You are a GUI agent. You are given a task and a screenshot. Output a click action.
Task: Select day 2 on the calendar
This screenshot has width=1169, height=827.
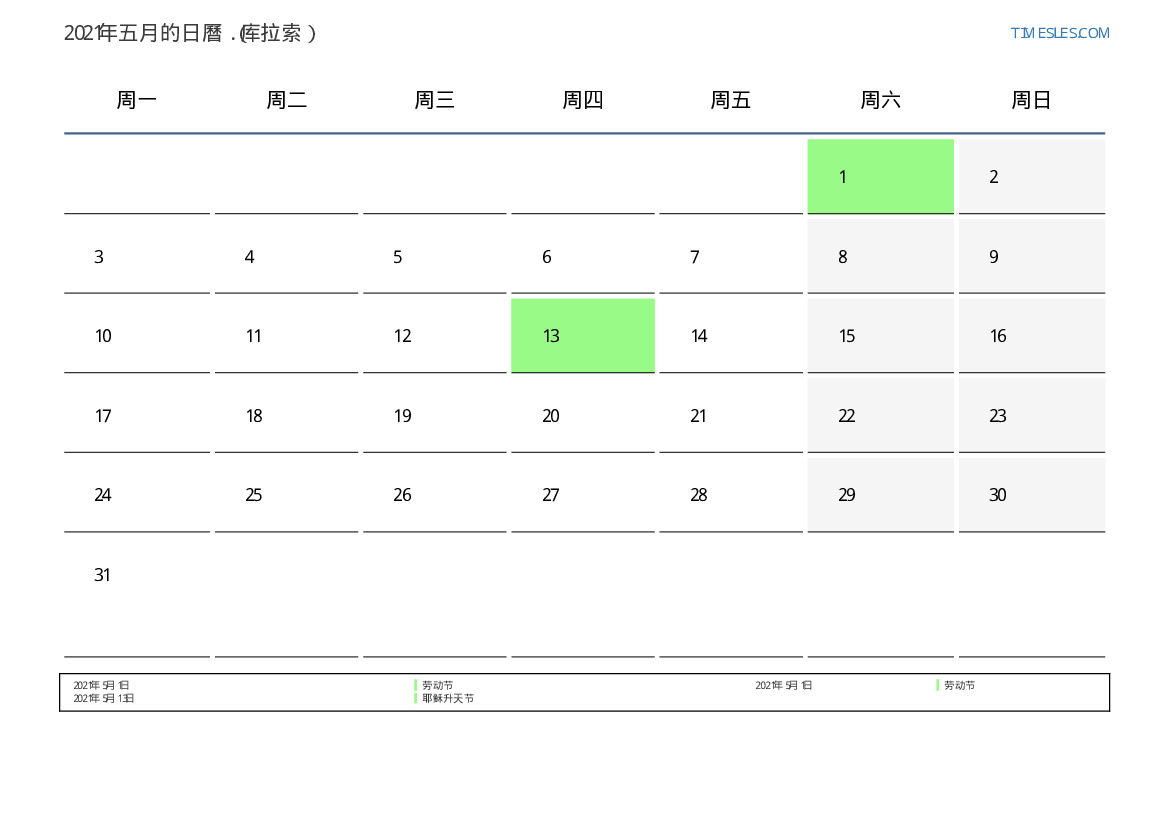(x=1032, y=176)
